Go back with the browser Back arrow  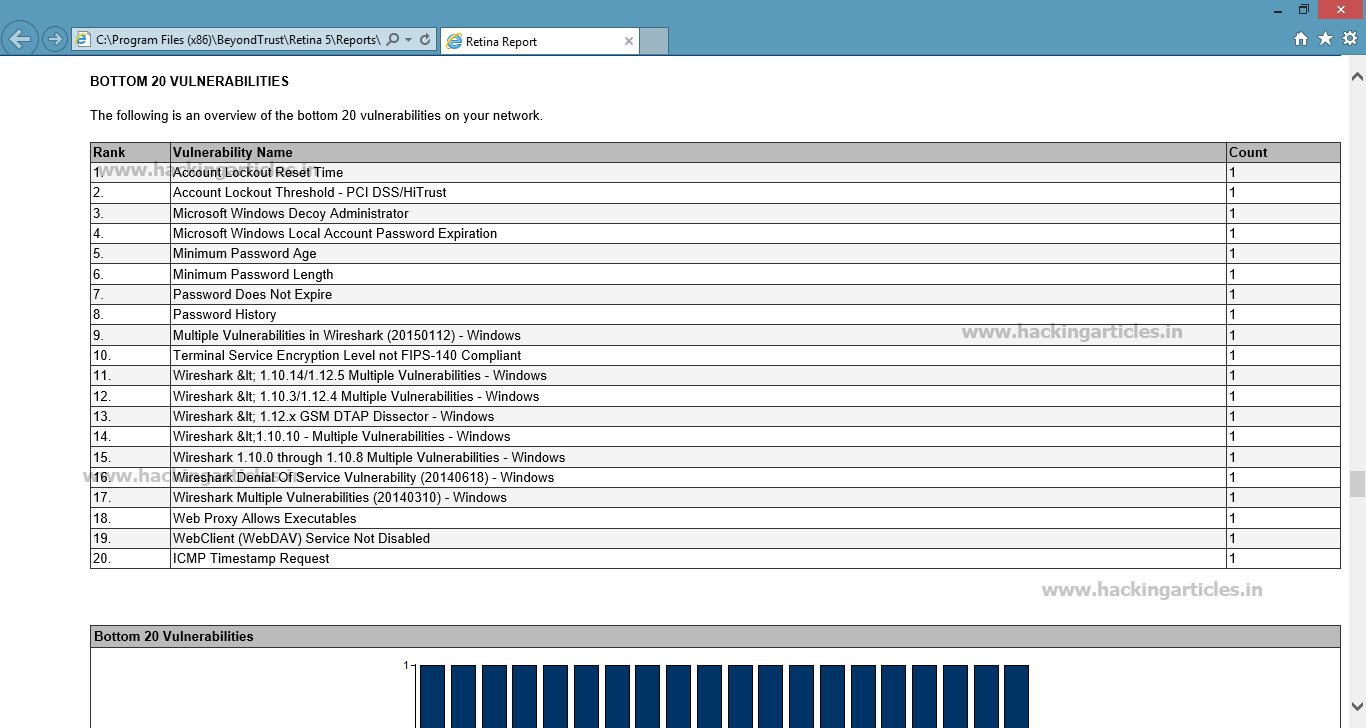coord(20,39)
